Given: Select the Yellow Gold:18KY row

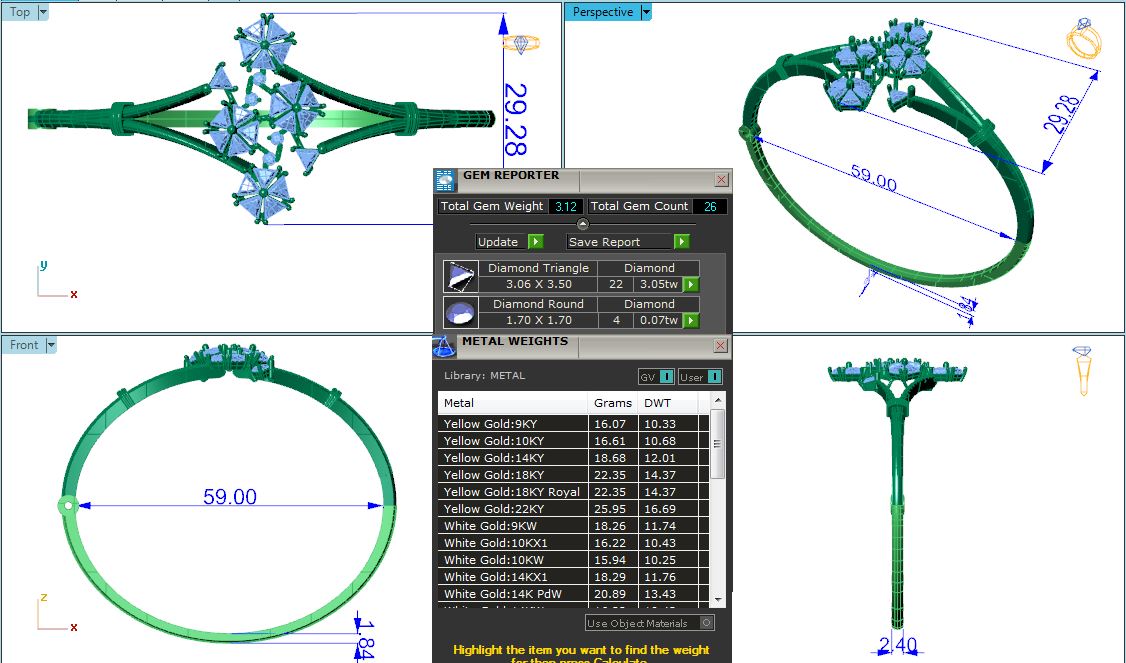Looking at the screenshot, I should (x=512, y=475).
